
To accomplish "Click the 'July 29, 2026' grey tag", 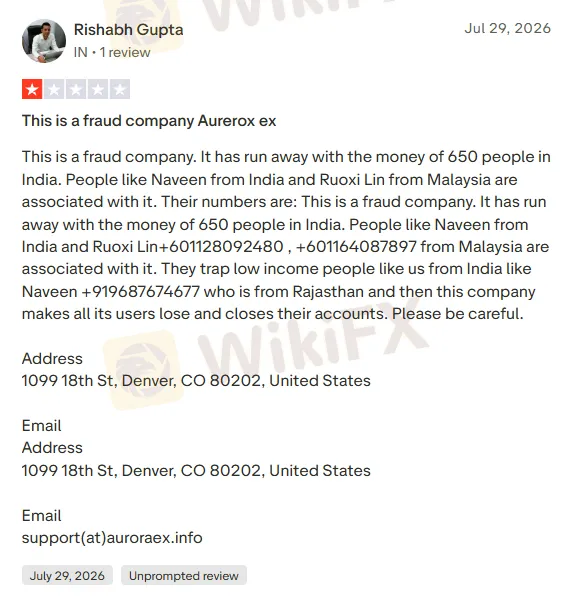I will click(67, 575).
